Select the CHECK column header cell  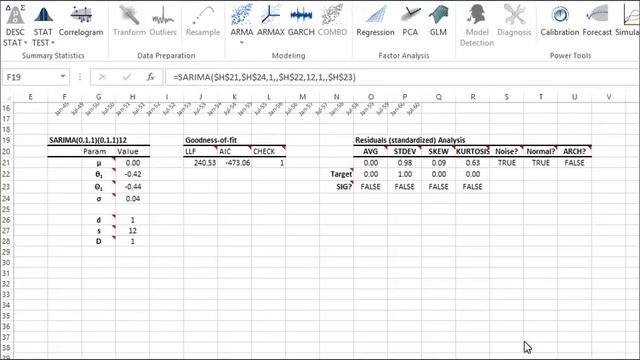click(268, 151)
